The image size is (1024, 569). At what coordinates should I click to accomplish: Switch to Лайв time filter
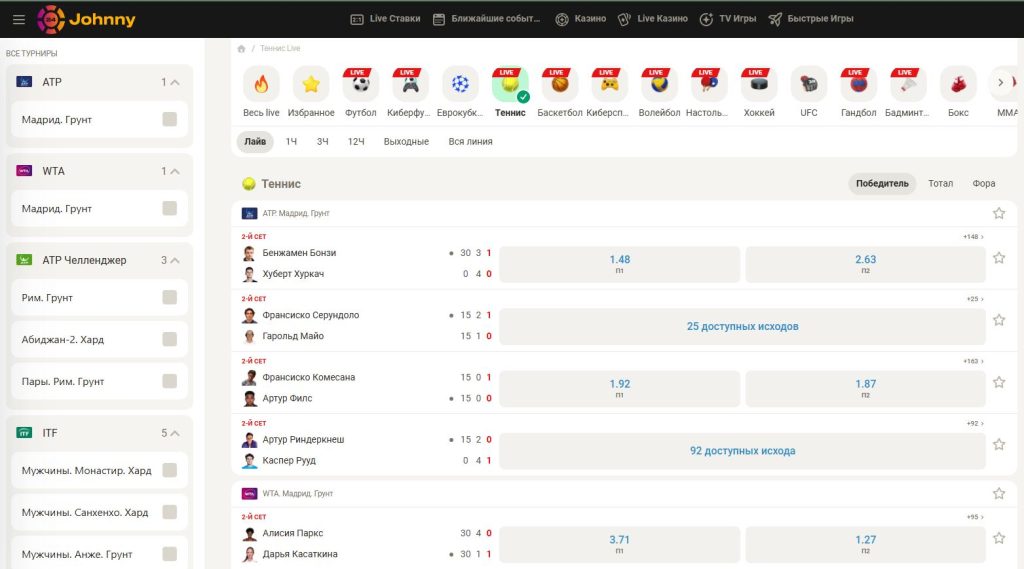(255, 141)
